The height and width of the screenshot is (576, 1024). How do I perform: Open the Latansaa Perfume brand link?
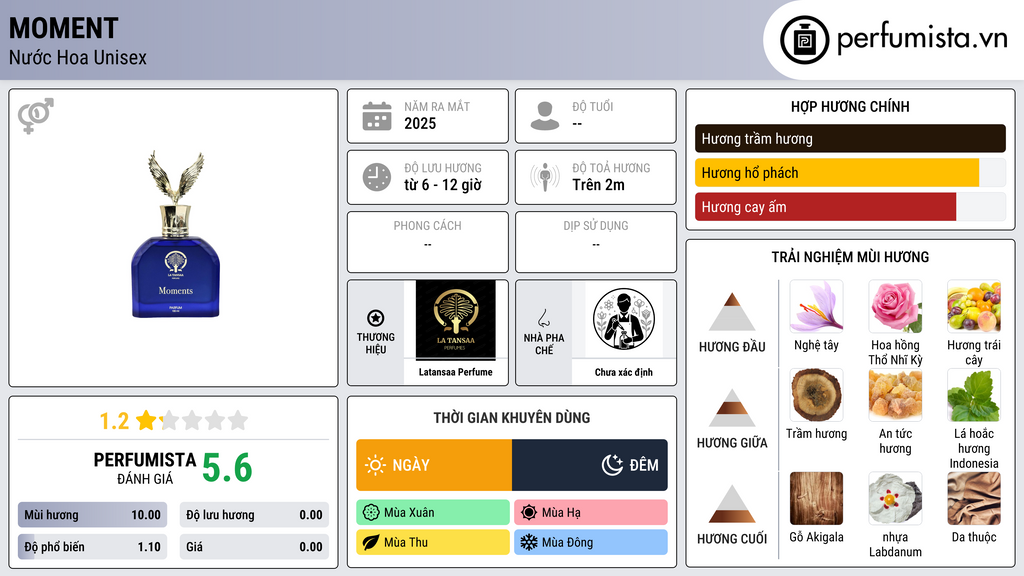456,372
